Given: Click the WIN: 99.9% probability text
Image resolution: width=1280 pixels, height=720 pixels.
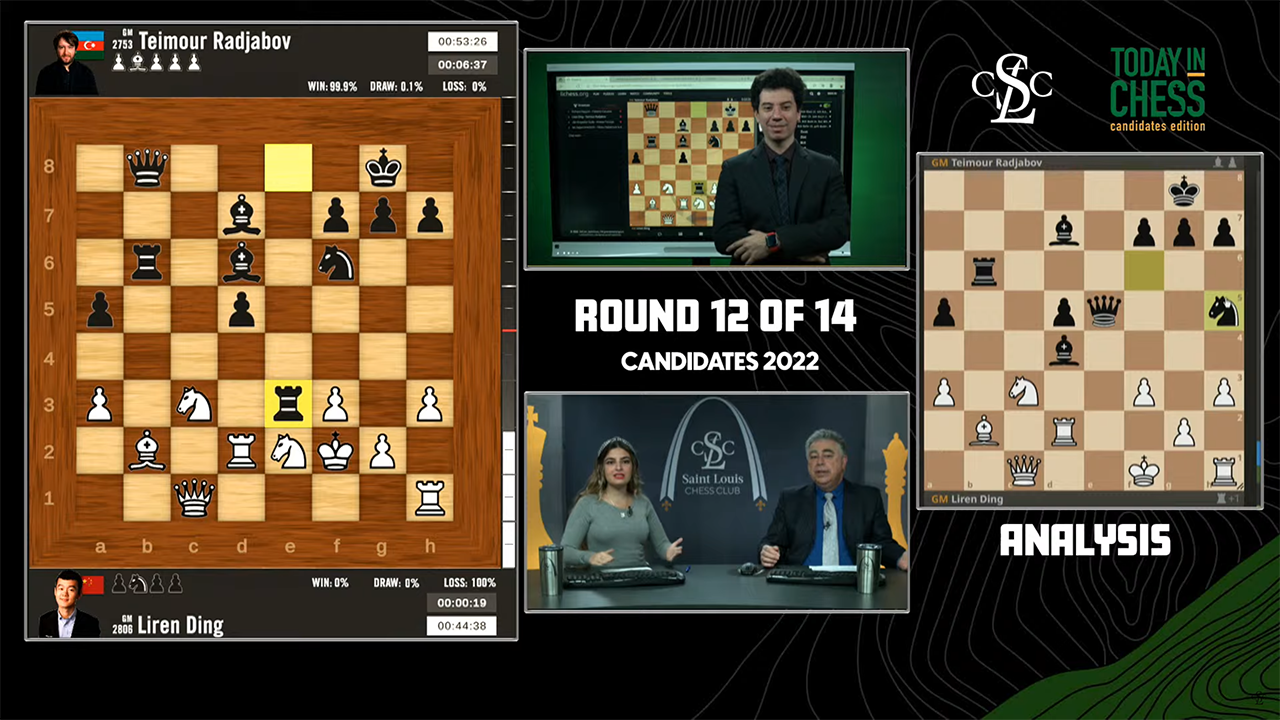Looking at the screenshot, I should (x=332, y=87).
